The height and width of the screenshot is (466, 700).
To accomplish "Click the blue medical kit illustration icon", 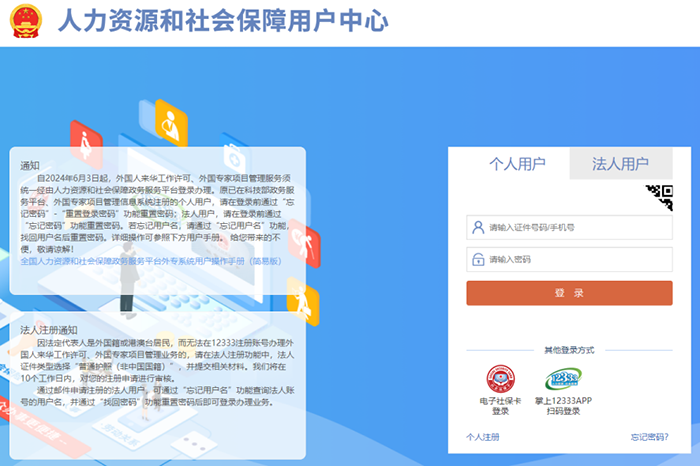I will 235,158.
